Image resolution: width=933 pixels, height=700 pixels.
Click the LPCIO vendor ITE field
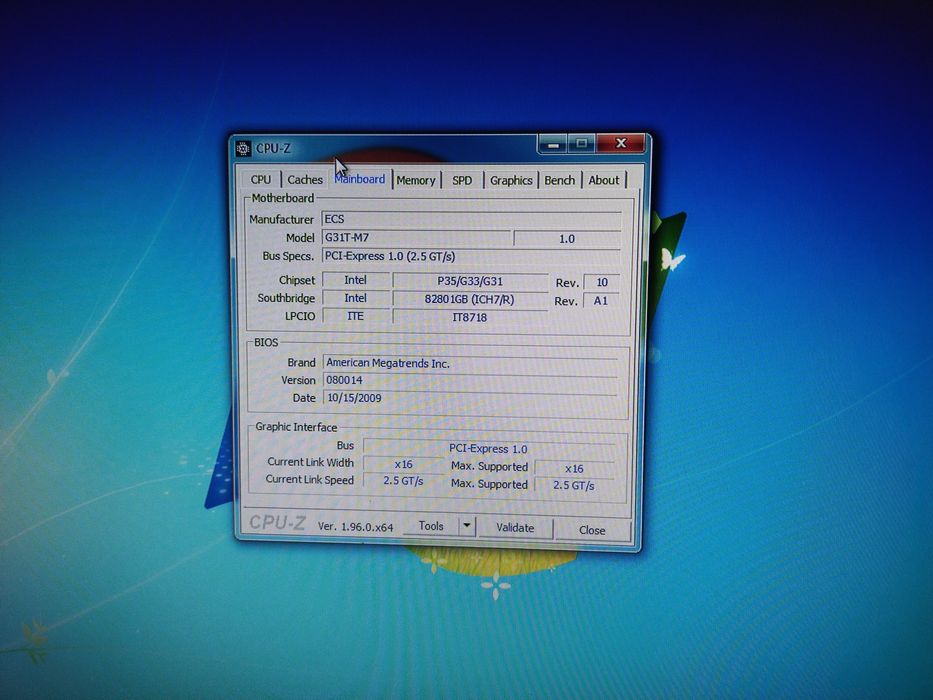coord(356,315)
